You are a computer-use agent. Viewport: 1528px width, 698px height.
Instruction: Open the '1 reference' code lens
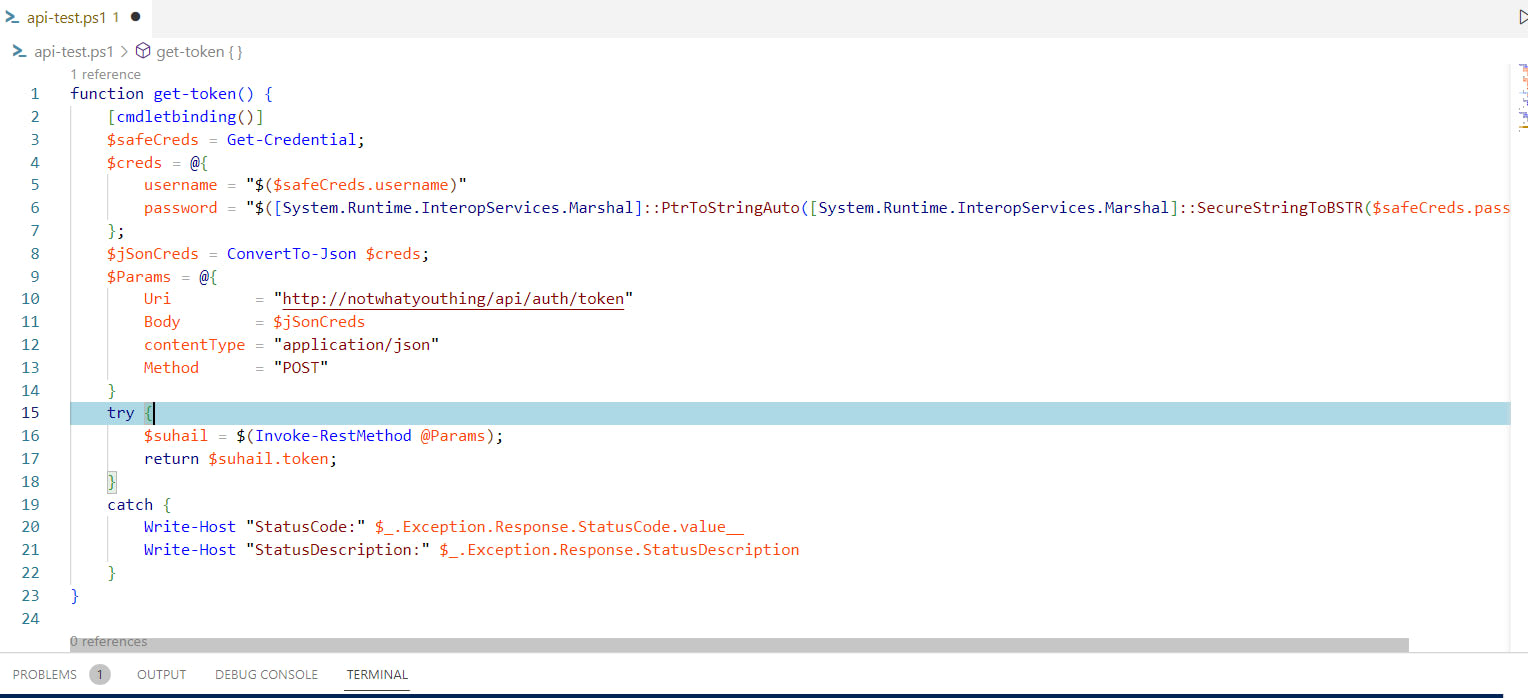coord(105,74)
